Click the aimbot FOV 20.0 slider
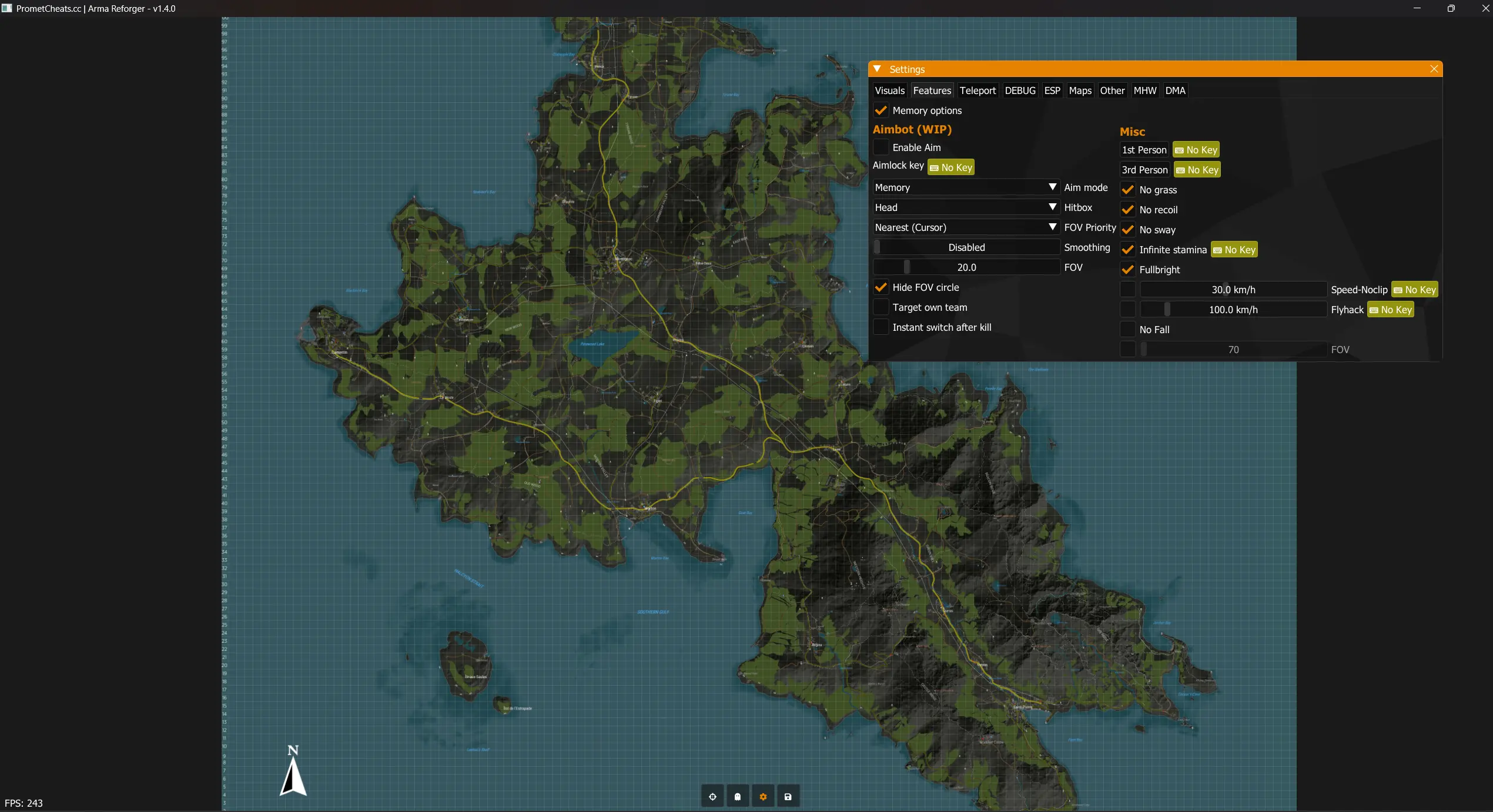Viewport: 1493px width, 812px height. pyautogui.click(x=966, y=267)
